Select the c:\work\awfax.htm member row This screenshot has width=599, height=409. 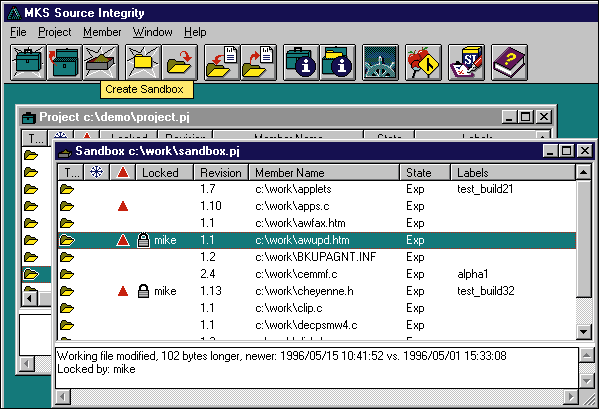317,223
